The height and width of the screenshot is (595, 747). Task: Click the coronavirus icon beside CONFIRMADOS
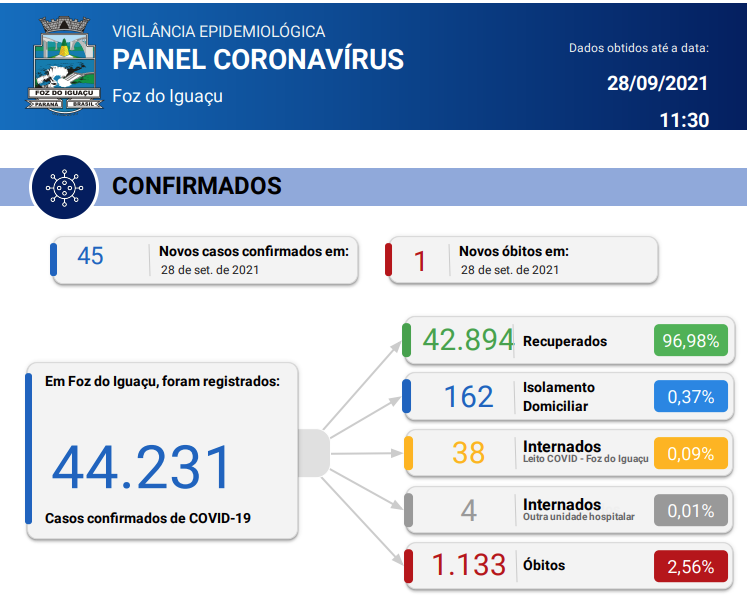click(64, 187)
